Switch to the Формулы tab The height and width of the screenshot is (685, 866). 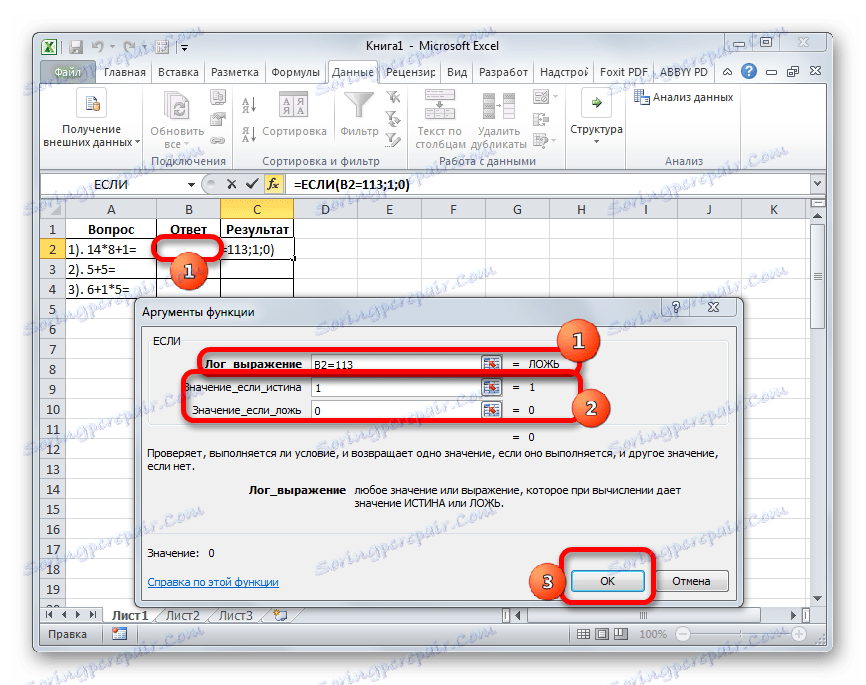[295, 72]
